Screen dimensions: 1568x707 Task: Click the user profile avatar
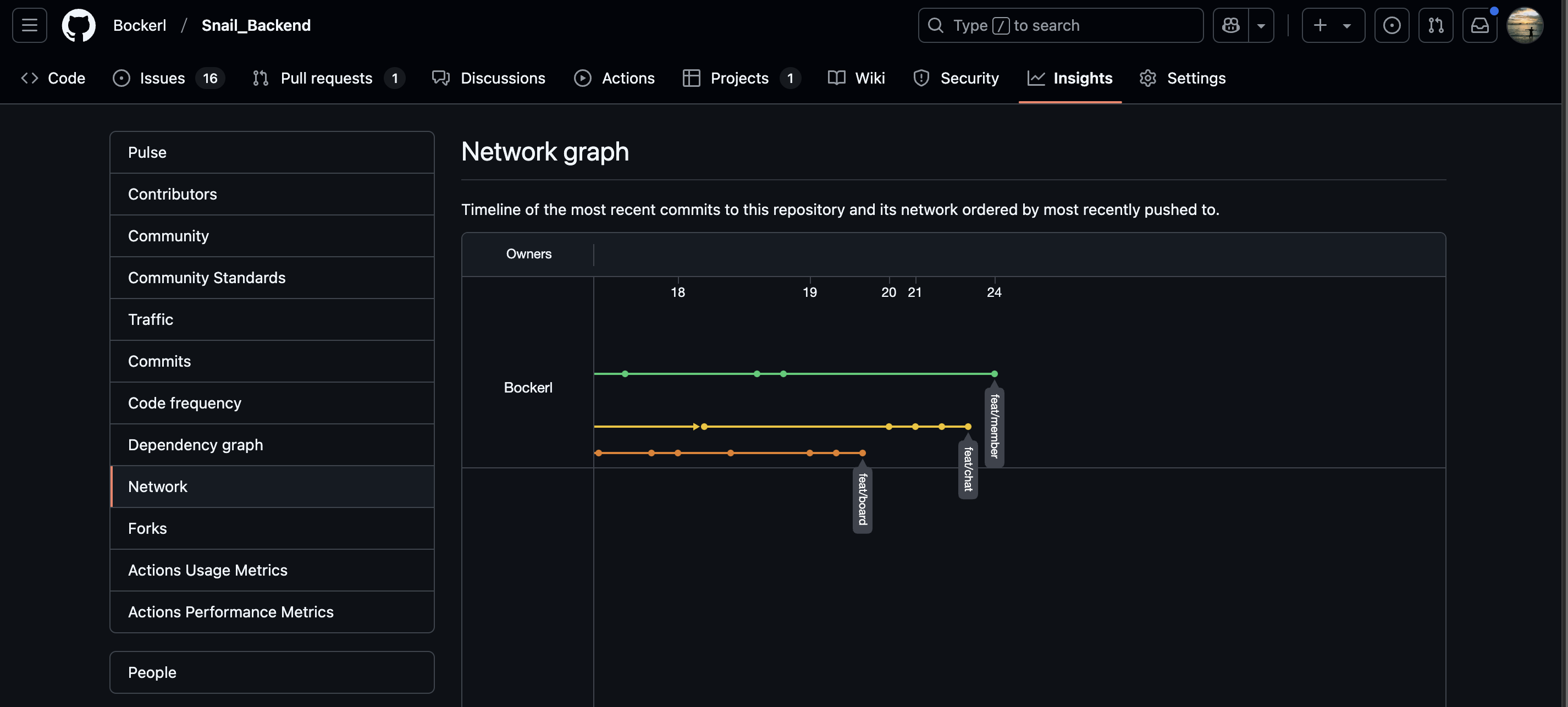click(1524, 25)
